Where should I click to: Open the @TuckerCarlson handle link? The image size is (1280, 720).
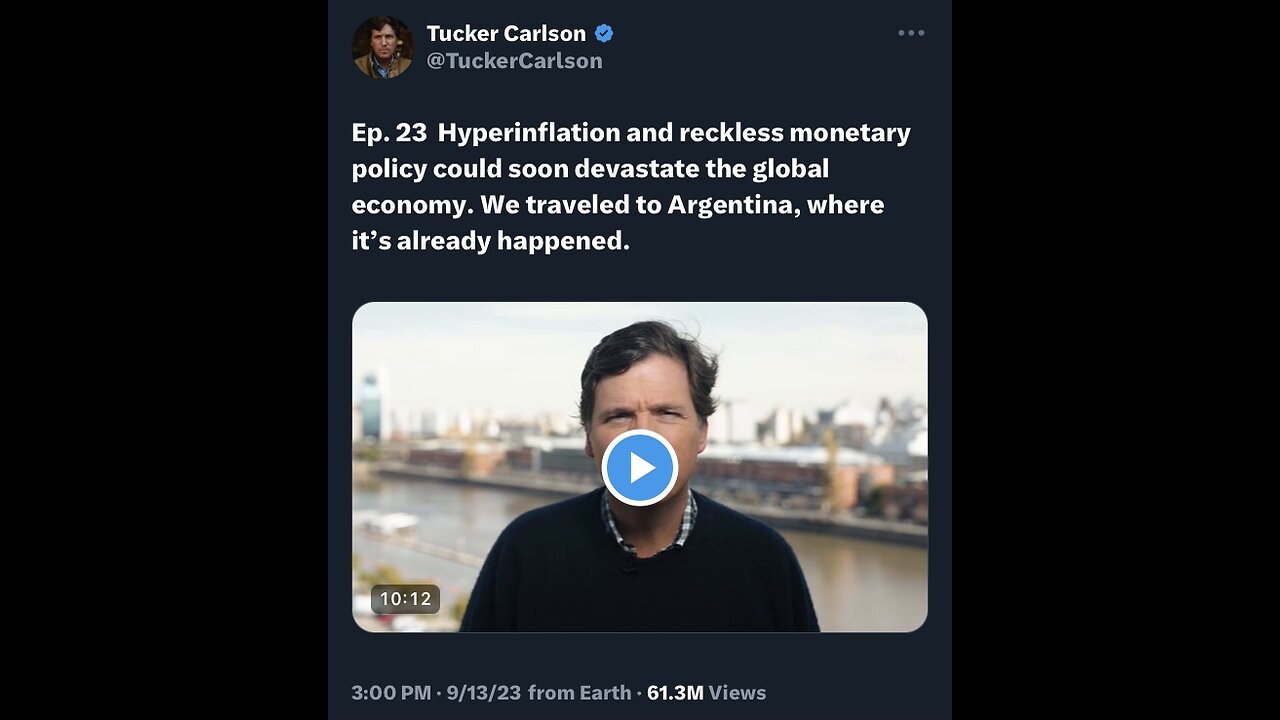tap(514, 61)
